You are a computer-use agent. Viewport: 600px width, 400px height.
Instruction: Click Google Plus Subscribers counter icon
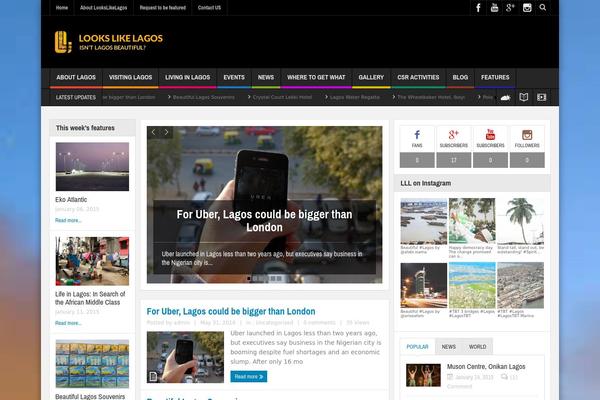point(453,135)
